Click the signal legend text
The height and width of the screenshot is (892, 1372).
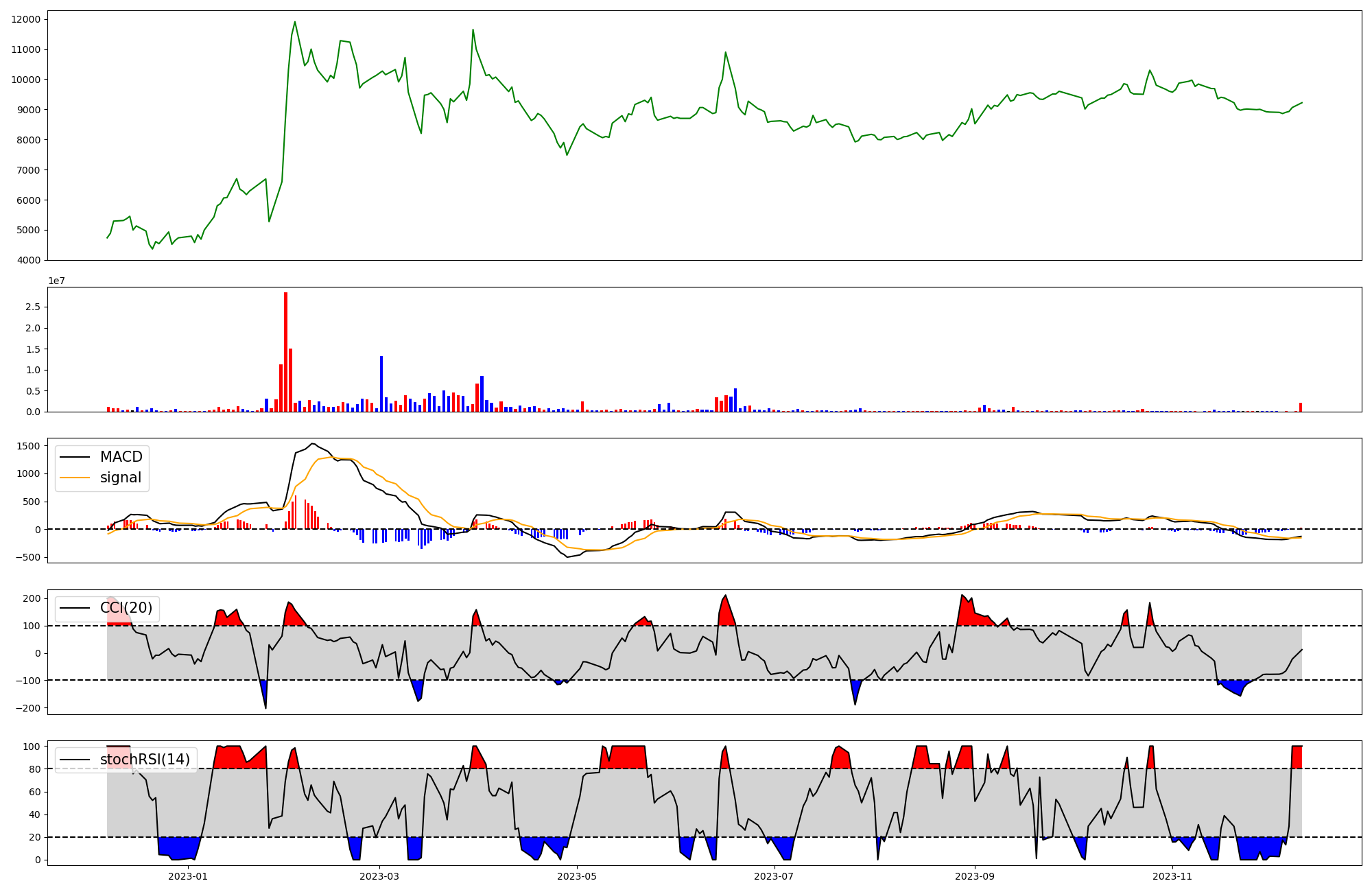coord(121,478)
